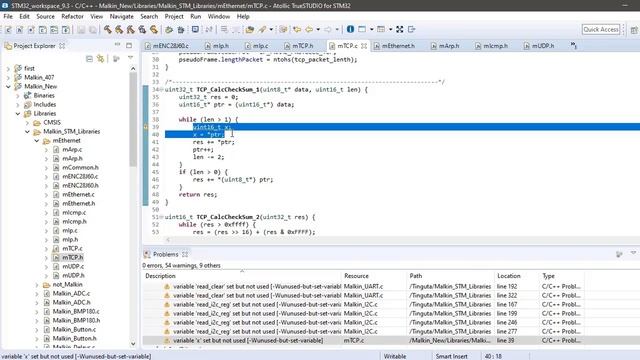Click line 48 'return res;' in editor
This screenshot has width=640, height=360.
[x=198, y=195]
